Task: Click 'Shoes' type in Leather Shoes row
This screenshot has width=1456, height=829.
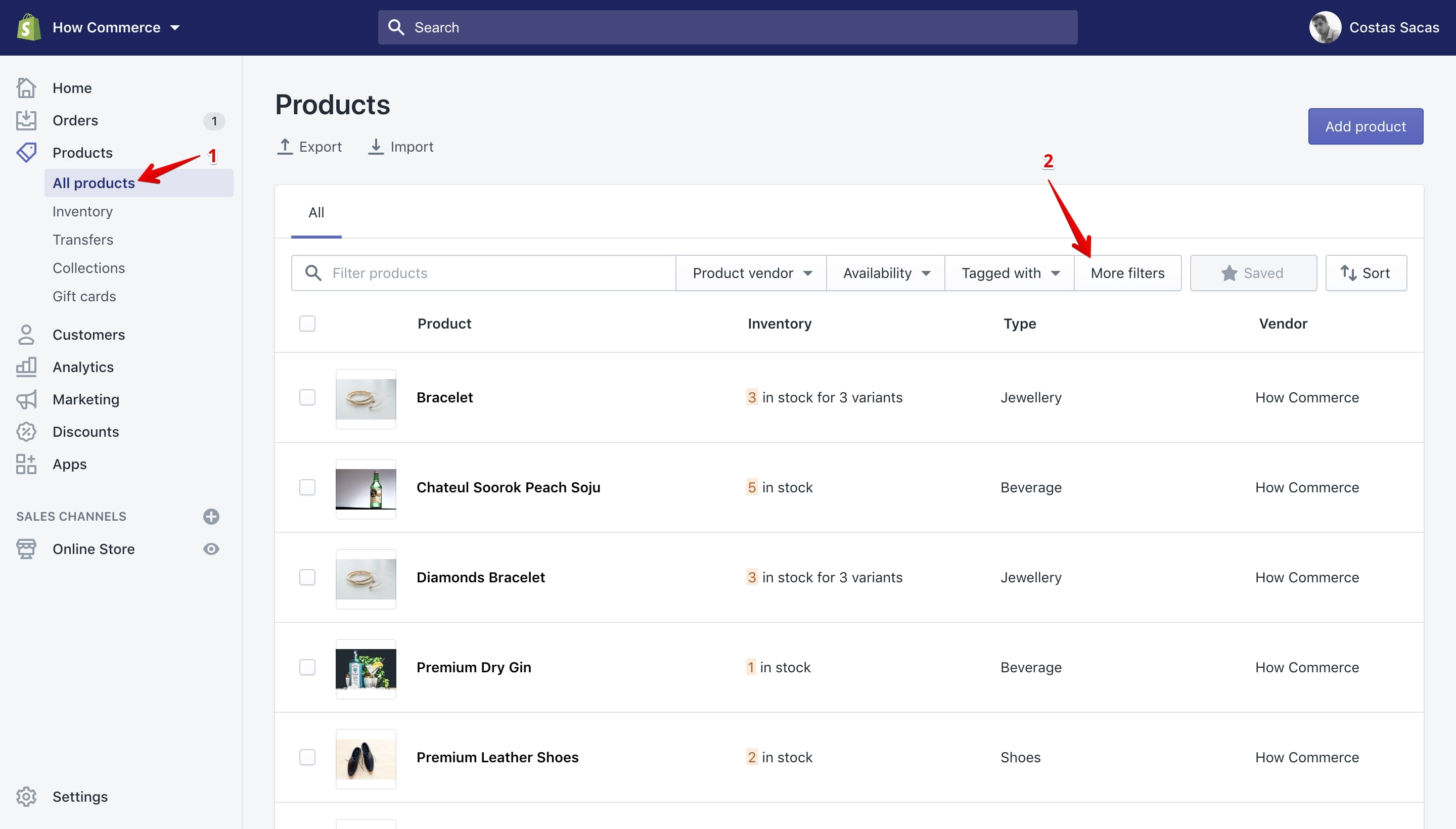Action: coord(1020,757)
